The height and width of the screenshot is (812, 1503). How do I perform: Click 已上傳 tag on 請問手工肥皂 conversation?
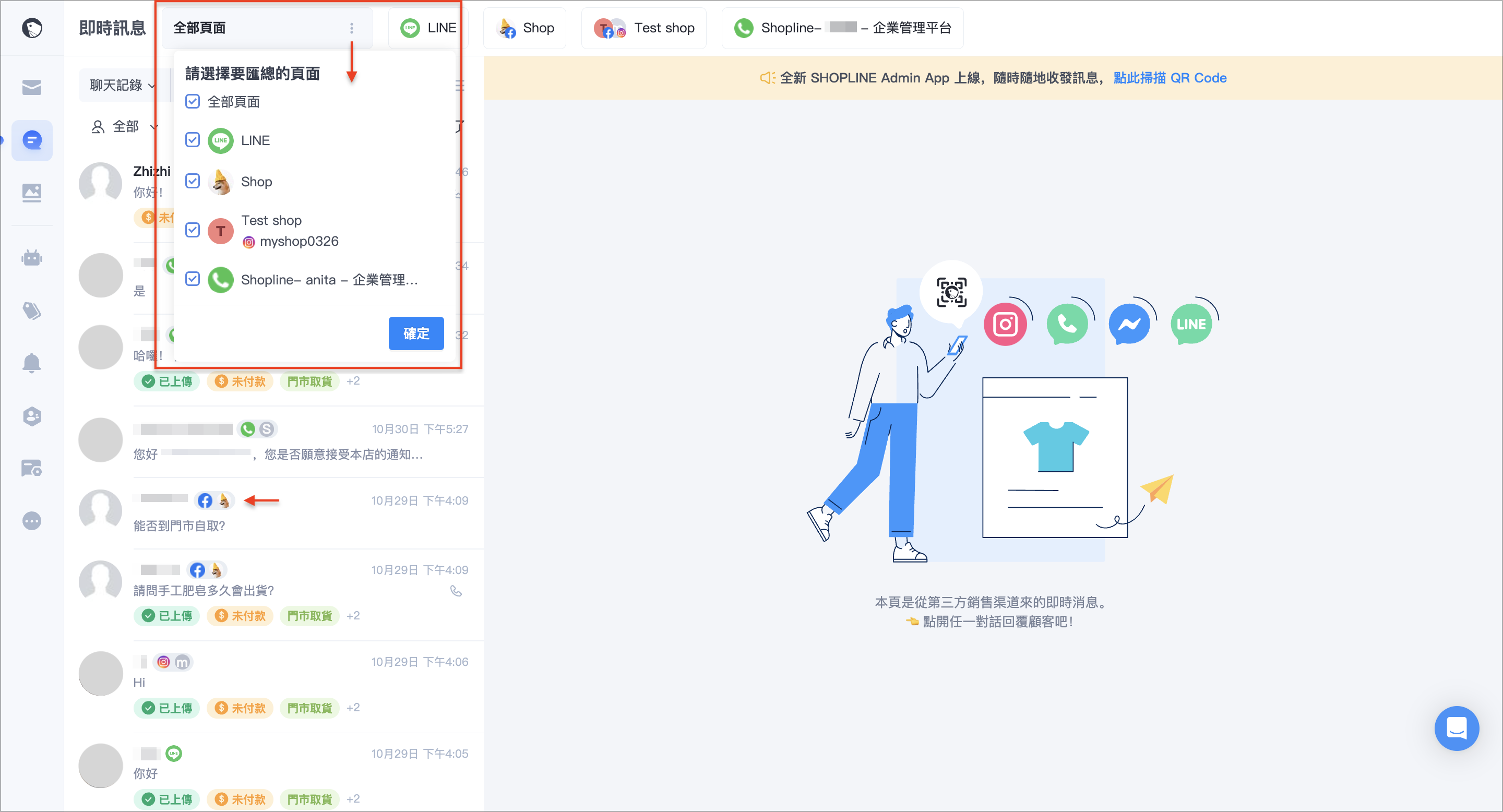pos(167,615)
